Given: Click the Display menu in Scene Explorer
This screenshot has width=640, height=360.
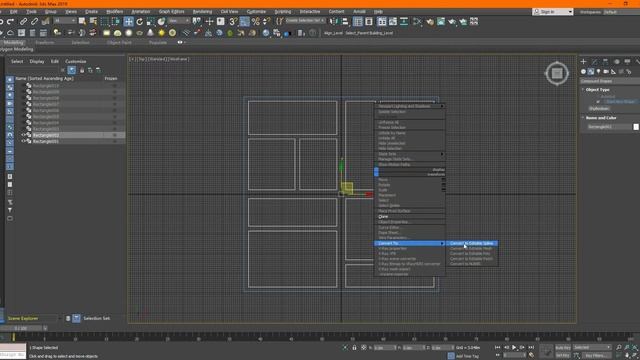Looking at the screenshot, I should click(x=37, y=61).
